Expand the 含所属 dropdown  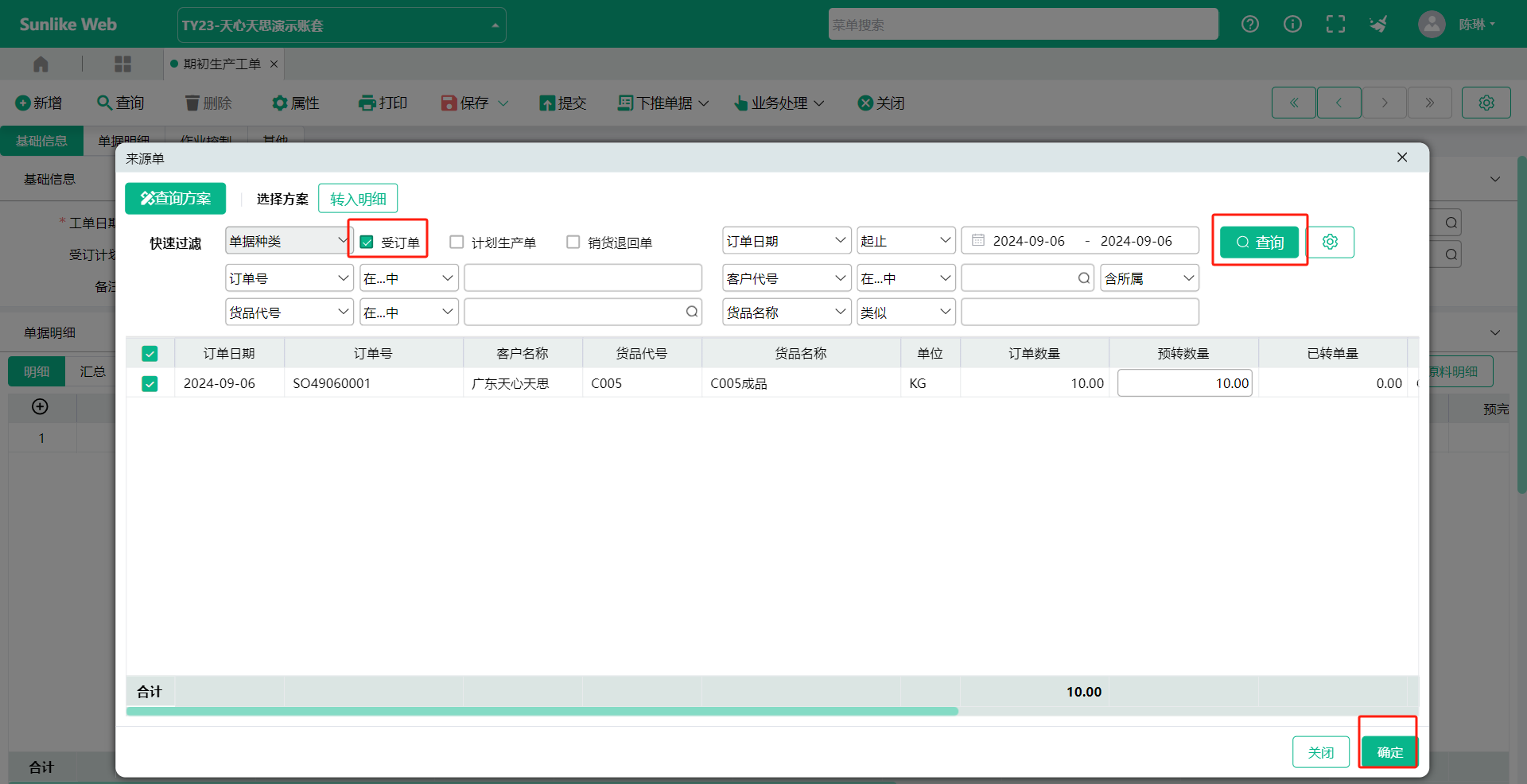coord(1148,278)
